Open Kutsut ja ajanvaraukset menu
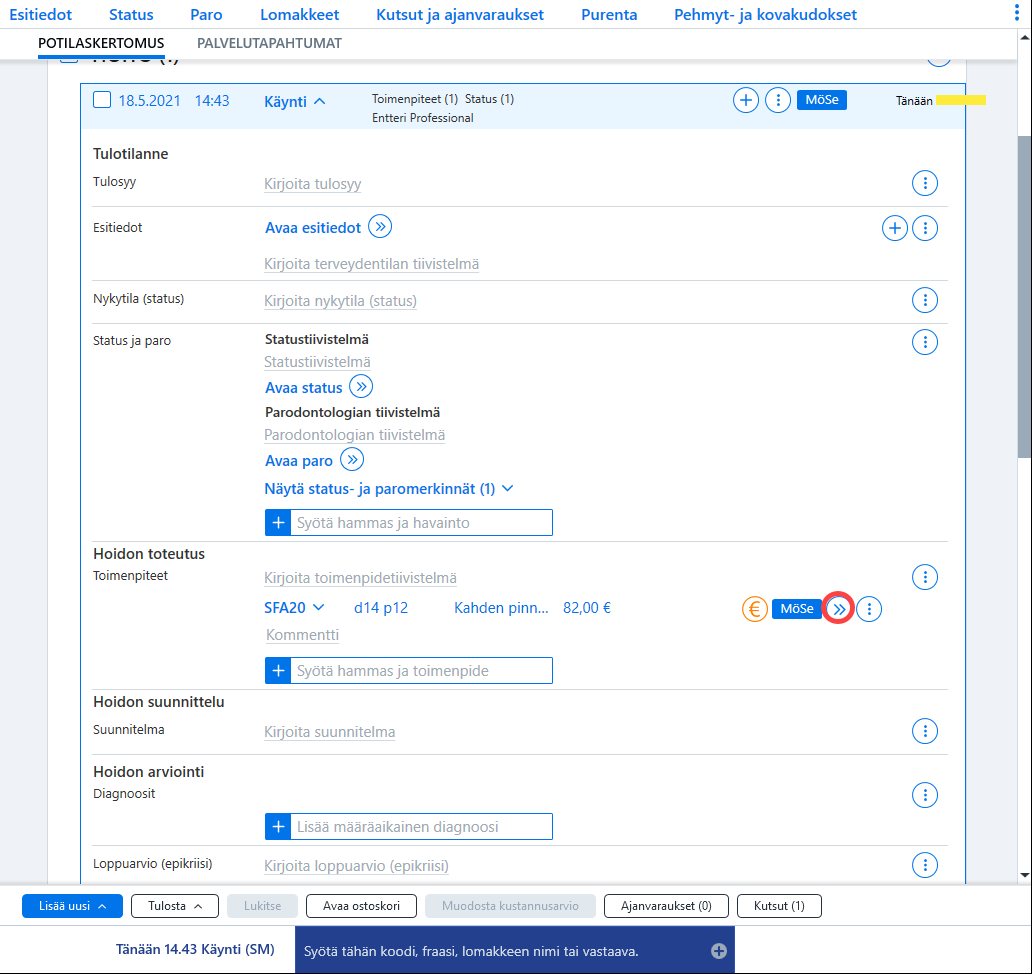The height and width of the screenshot is (974, 1032). 460,14
